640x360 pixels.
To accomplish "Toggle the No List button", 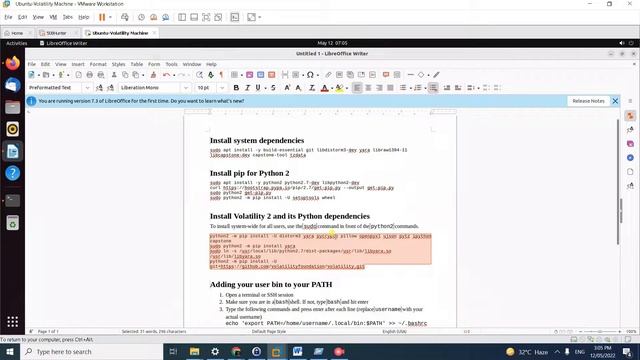I will click(x=433, y=88).
